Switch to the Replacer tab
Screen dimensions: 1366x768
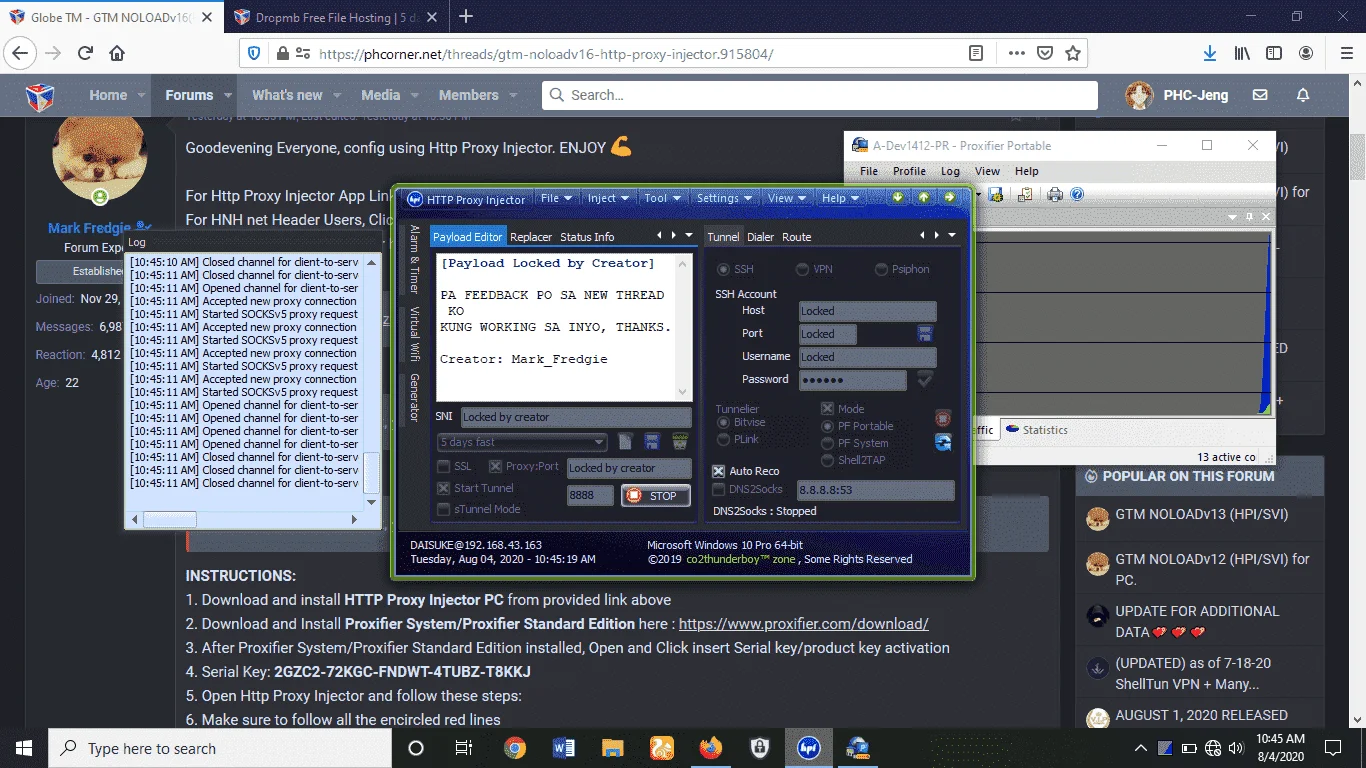tap(531, 237)
